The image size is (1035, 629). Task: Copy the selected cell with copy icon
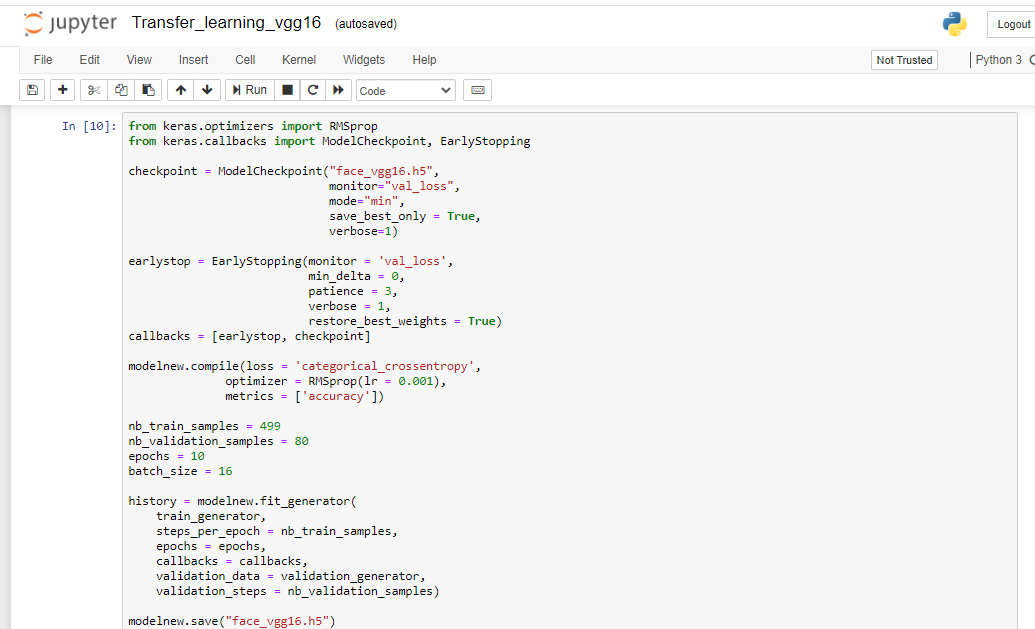pos(120,89)
